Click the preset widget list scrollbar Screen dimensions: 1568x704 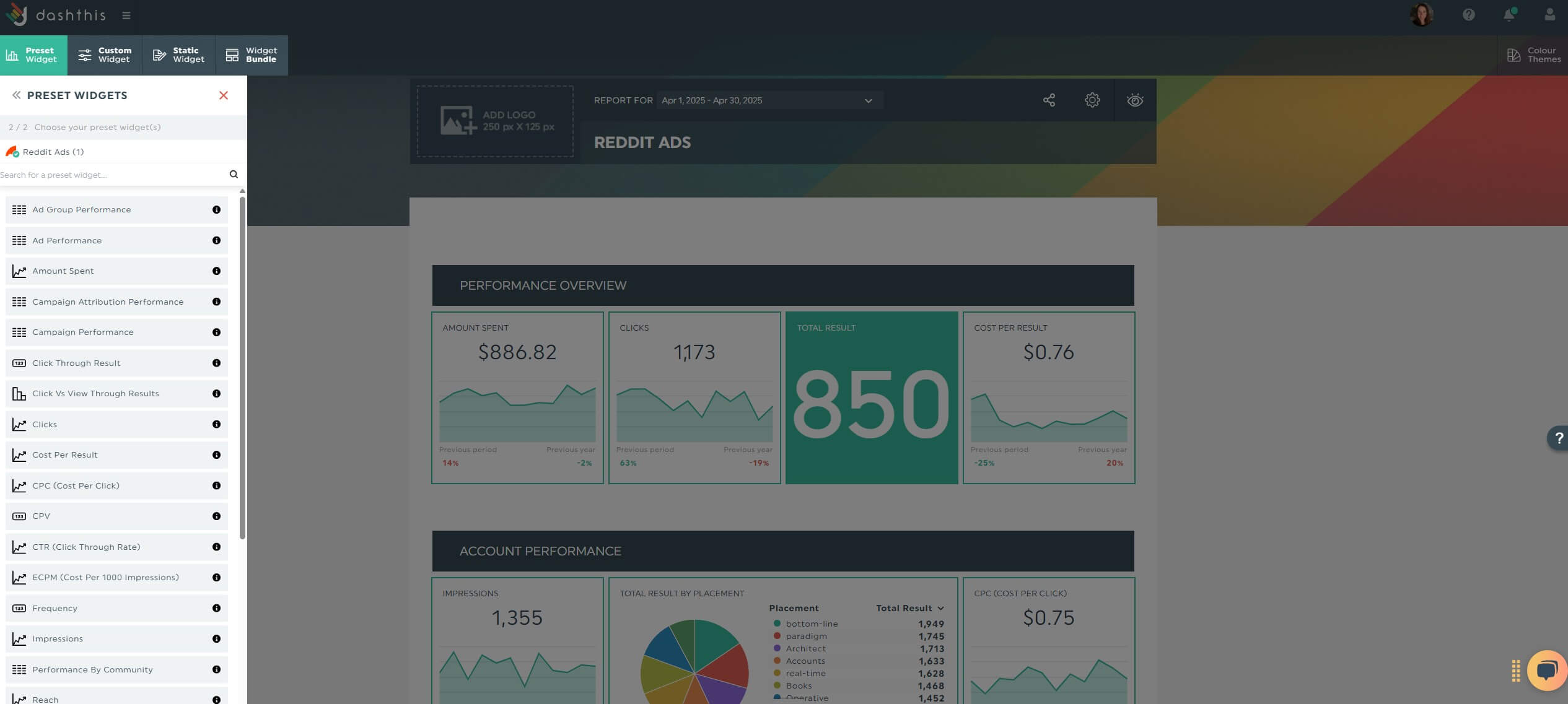(x=242, y=368)
